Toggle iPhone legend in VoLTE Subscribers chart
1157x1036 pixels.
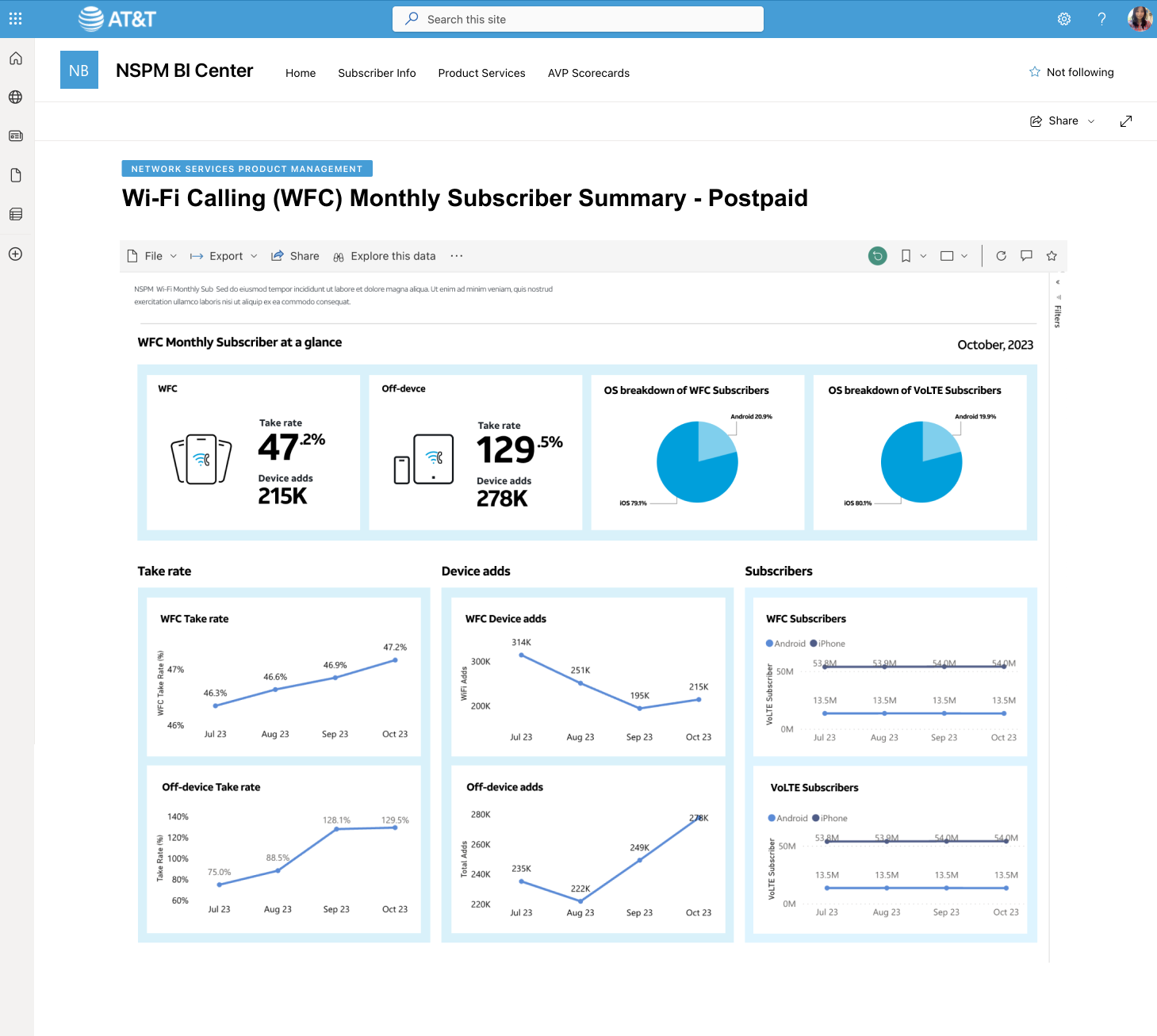tap(829, 818)
